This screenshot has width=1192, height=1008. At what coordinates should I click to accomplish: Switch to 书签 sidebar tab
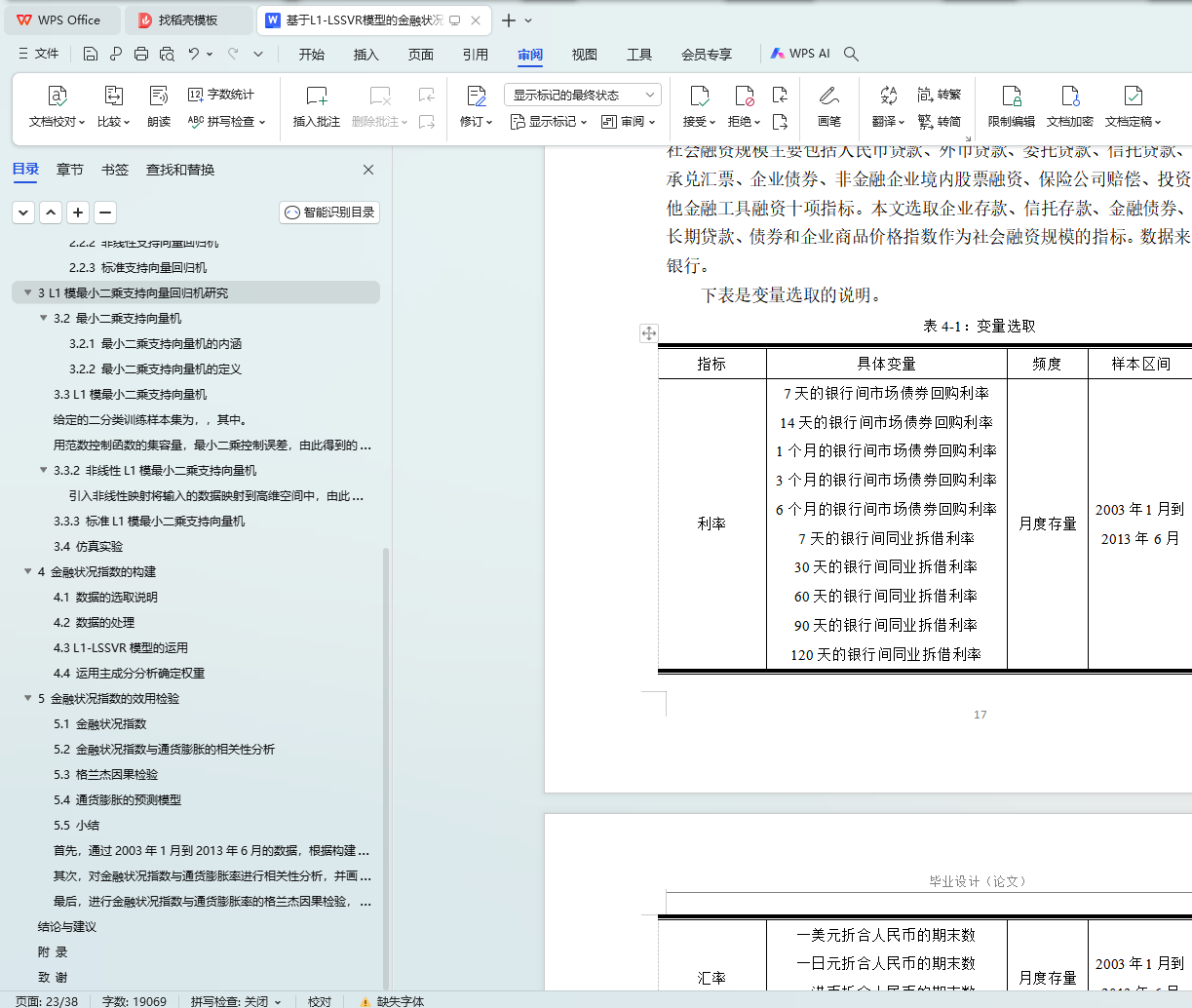point(115,170)
